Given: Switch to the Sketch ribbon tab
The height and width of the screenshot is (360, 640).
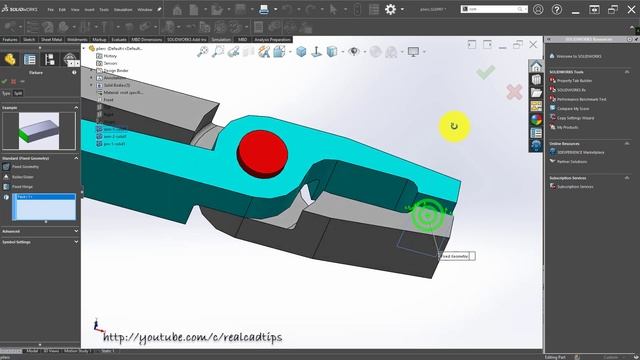Looking at the screenshot, I should click(x=29, y=40).
